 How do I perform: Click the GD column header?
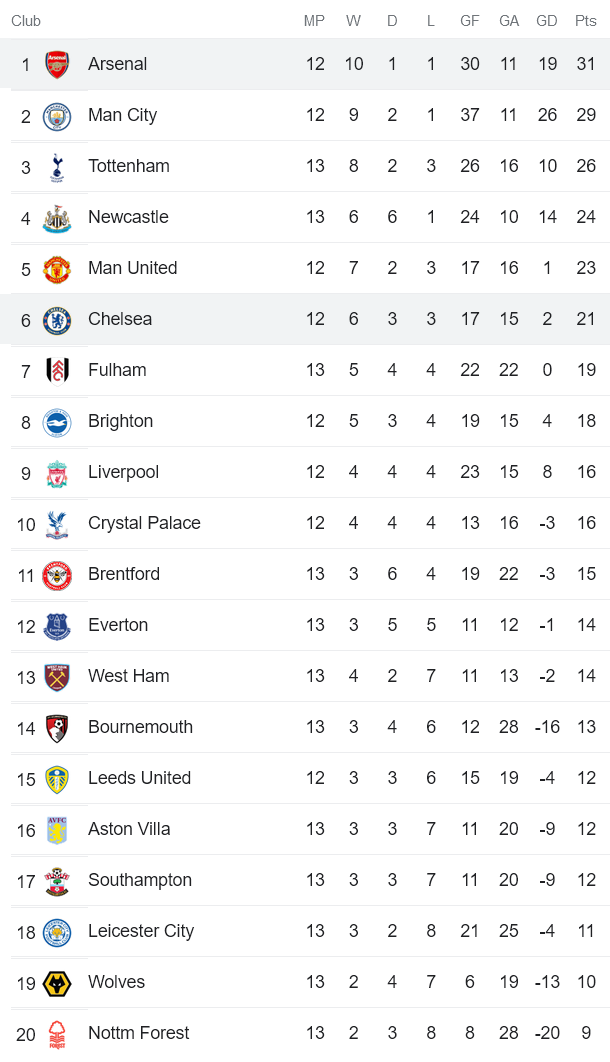(x=547, y=21)
